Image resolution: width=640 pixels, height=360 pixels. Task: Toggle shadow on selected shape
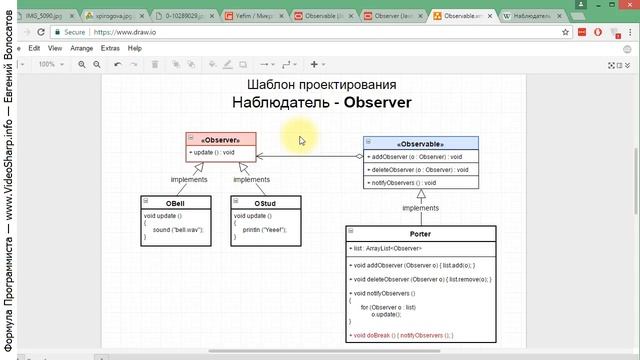click(x=243, y=64)
